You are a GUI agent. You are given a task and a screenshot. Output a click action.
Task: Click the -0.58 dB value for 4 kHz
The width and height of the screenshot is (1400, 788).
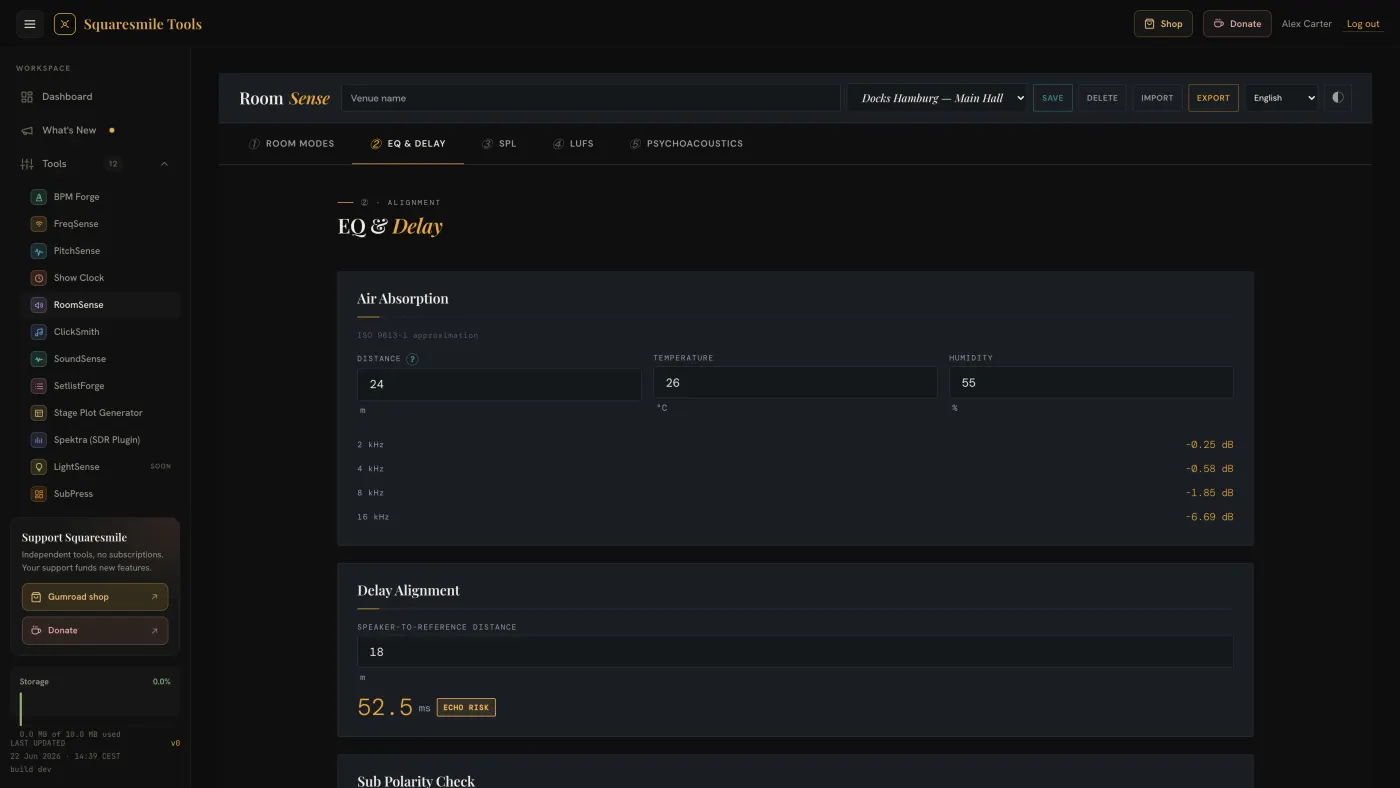point(1209,469)
